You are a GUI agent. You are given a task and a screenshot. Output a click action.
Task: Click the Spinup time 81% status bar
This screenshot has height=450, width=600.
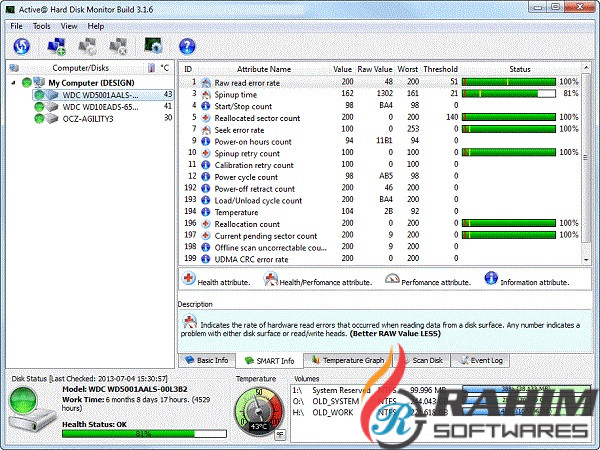point(509,93)
